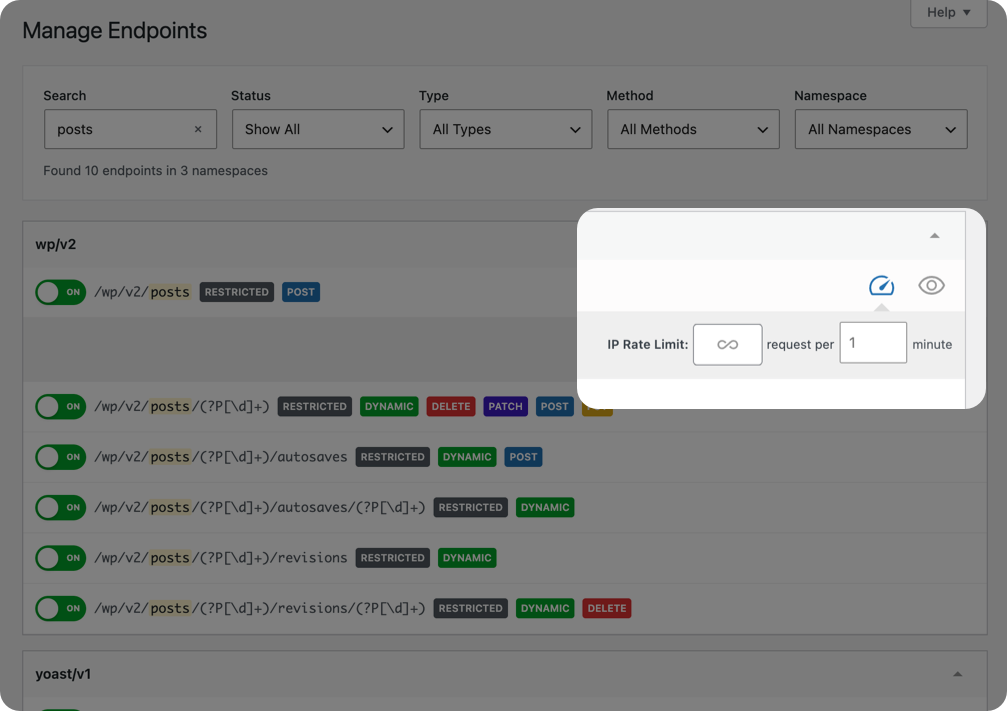Click the RESTRICTED badge on the revisions row
1007x711 pixels.
pyautogui.click(x=392, y=557)
